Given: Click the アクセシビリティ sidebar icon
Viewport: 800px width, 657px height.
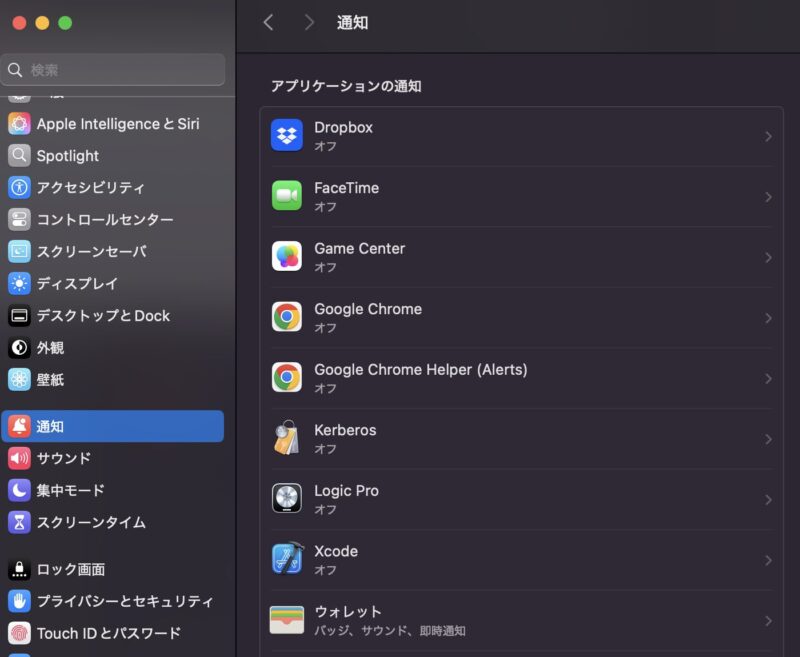Looking at the screenshot, I should pyautogui.click(x=19, y=188).
